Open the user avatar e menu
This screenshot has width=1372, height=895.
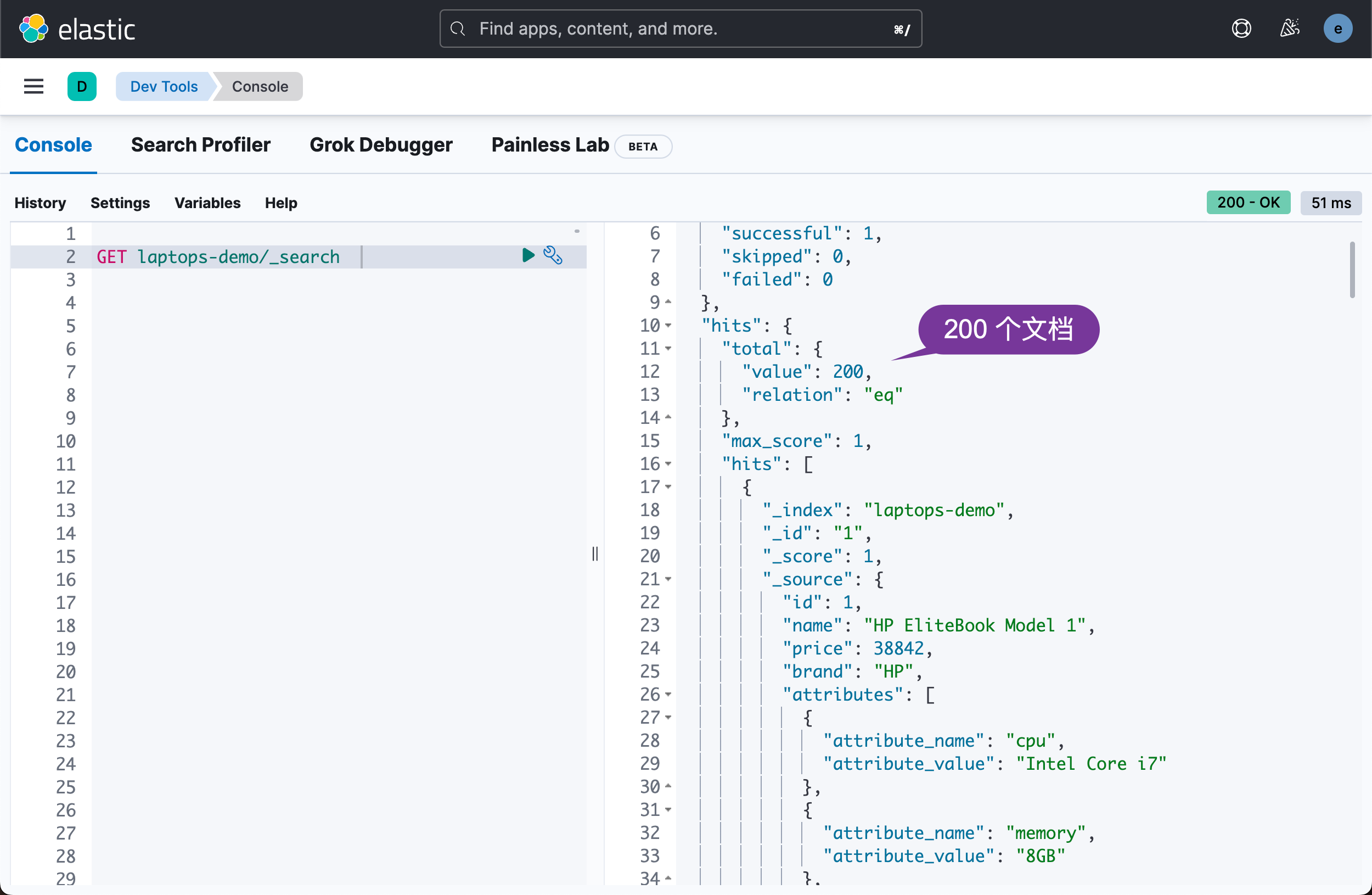point(1338,29)
